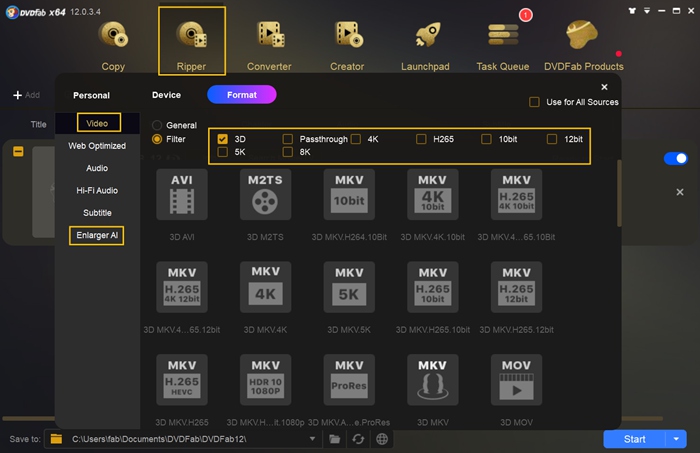
Task: Switch to the Format tab
Action: [x=242, y=95]
